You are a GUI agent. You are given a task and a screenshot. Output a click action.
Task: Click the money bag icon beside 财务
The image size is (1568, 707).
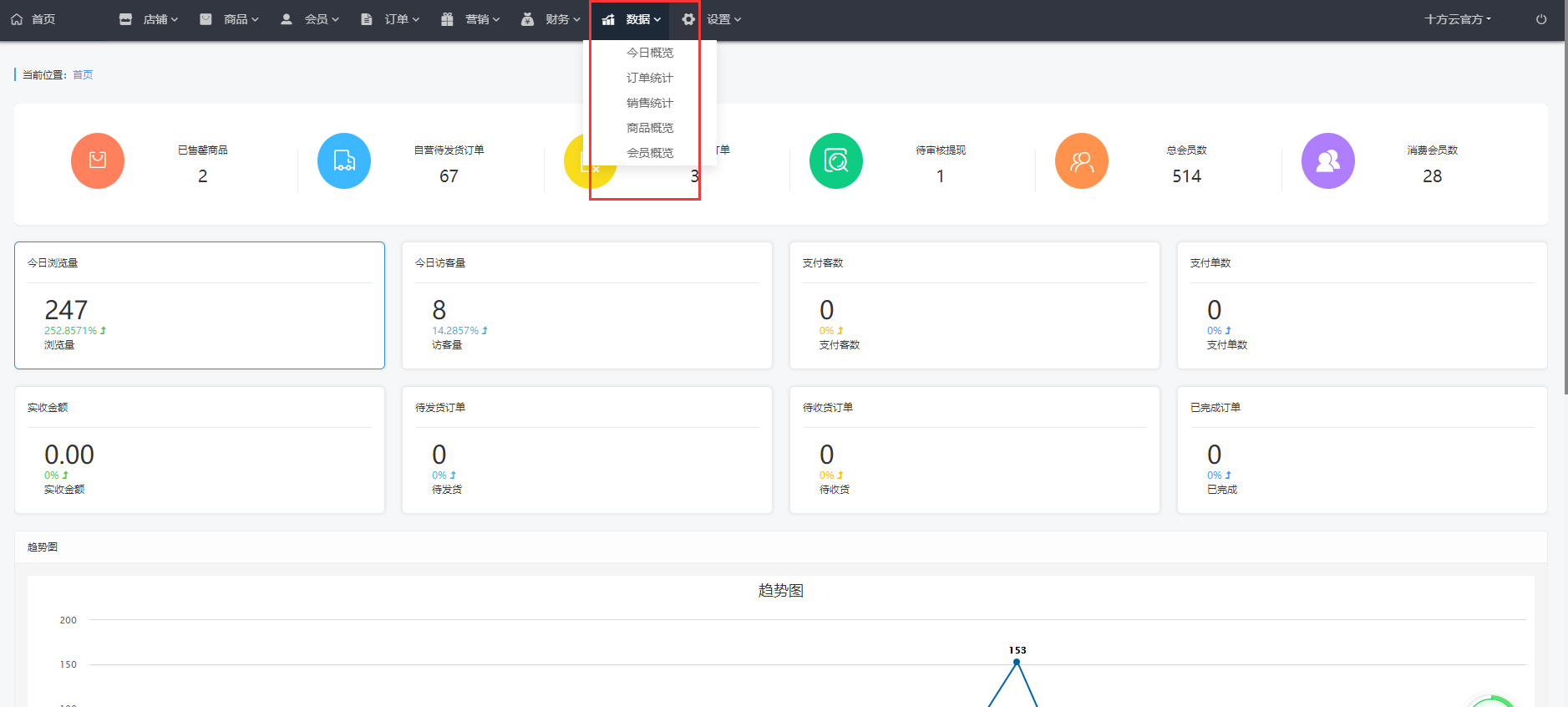(527, 19)
